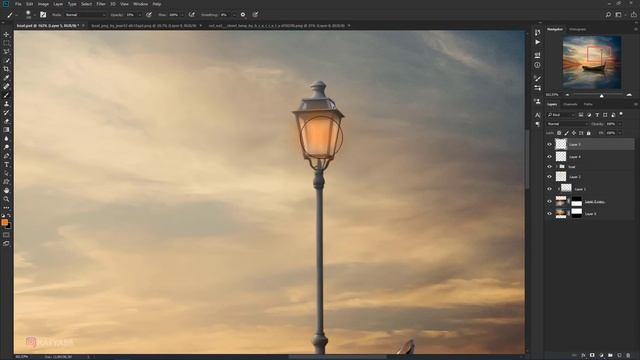Open Edit Toolbar three-dots button
Viewport: 640px width, 360px height.
click(x=6, y=207)
